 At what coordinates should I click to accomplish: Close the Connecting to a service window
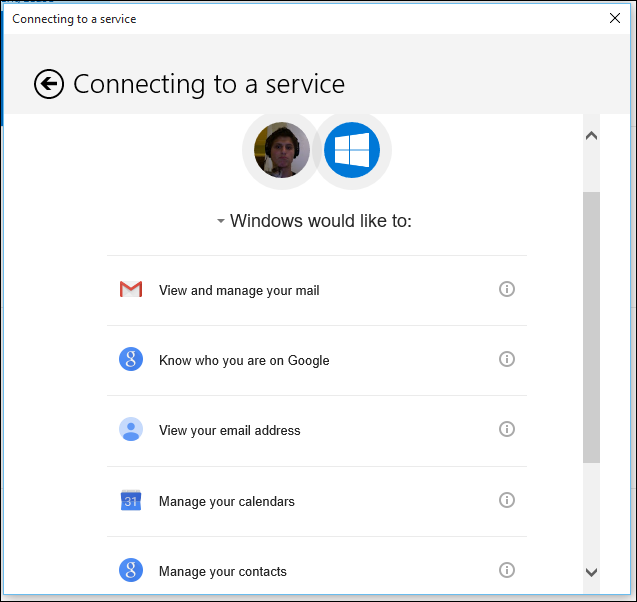pyautogui.click(x=614, y=18)
